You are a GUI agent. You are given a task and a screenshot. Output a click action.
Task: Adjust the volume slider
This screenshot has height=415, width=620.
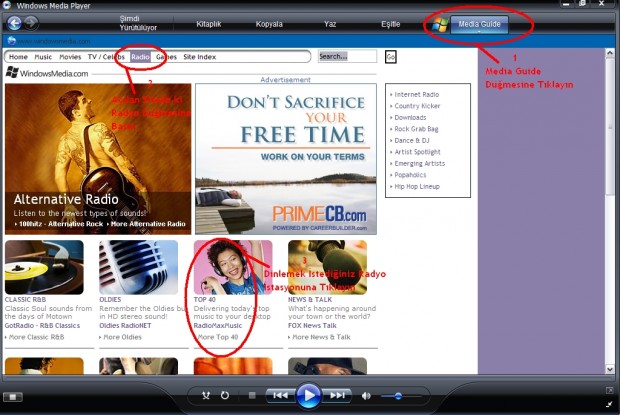coord(401,396)
